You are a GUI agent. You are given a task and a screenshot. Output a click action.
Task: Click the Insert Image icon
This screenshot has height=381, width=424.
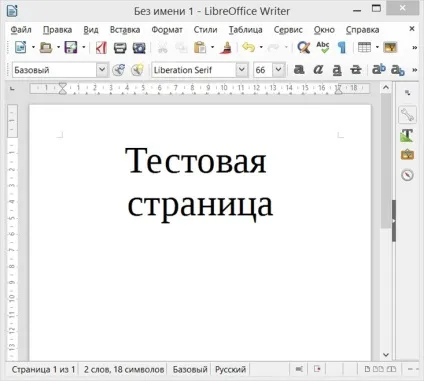coord(390,47)
